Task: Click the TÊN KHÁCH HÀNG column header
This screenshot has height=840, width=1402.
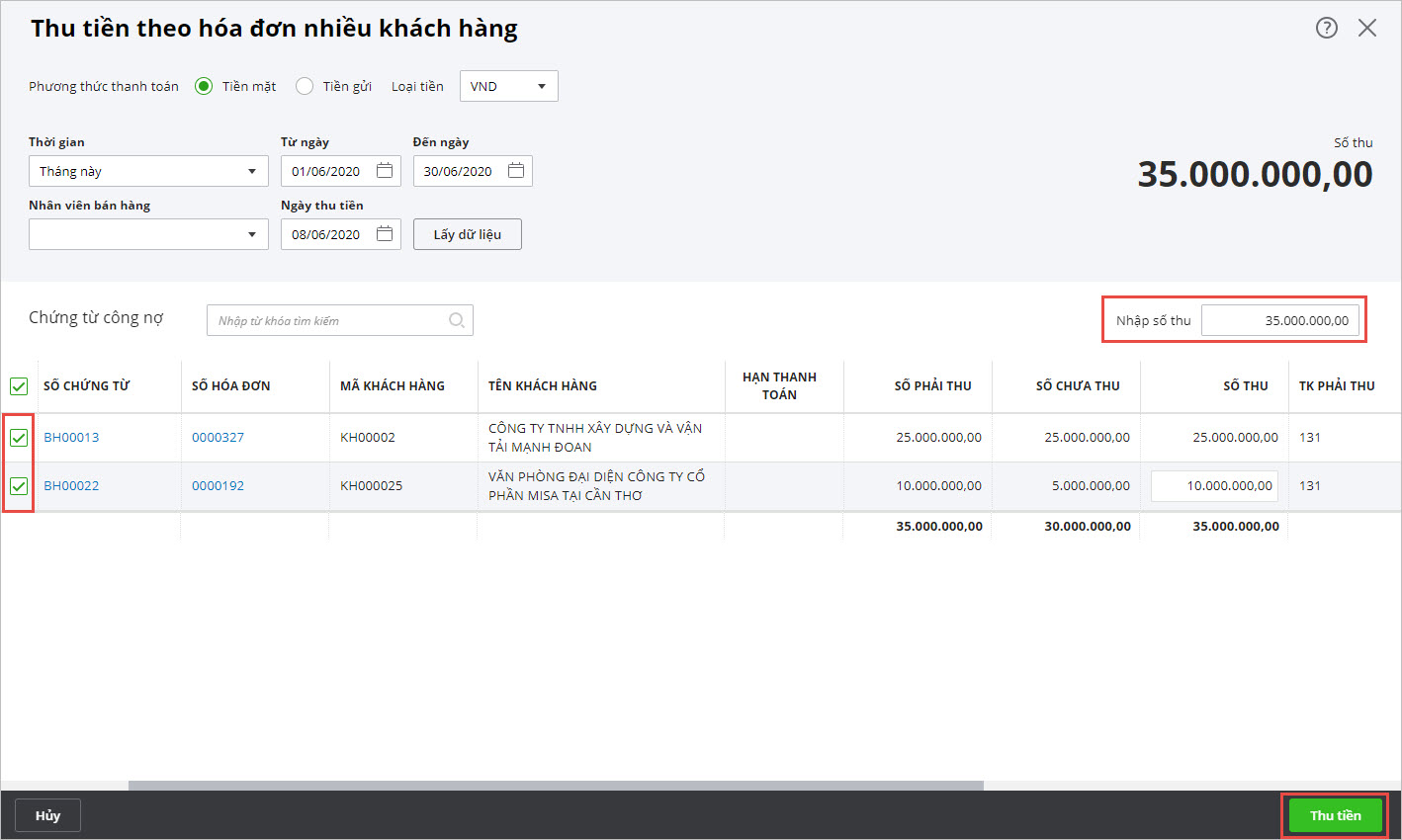Action: pos(543,385)
